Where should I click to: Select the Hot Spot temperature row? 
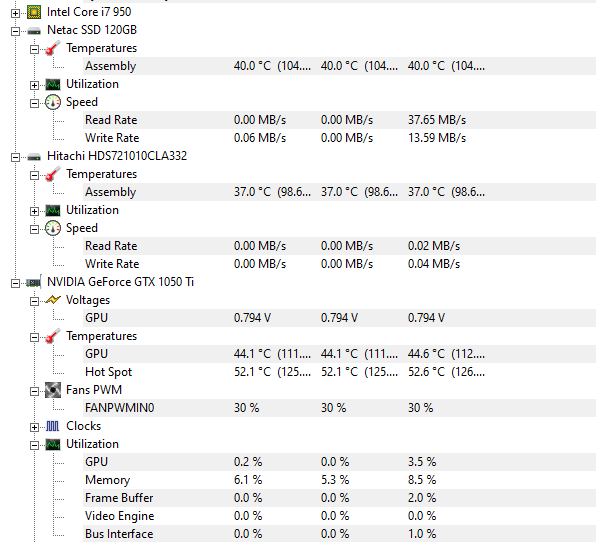(x=339, y=372)
